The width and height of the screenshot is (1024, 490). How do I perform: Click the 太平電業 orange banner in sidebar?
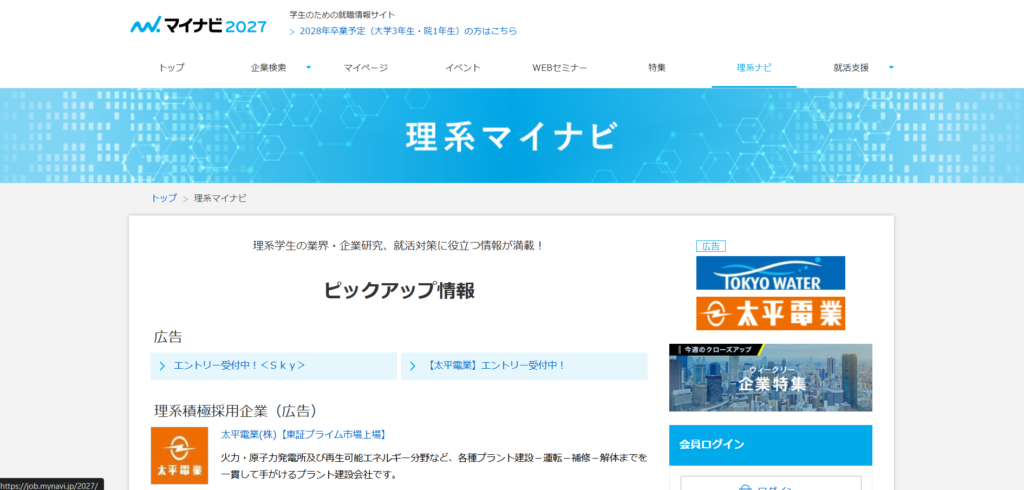pos(770,313)
